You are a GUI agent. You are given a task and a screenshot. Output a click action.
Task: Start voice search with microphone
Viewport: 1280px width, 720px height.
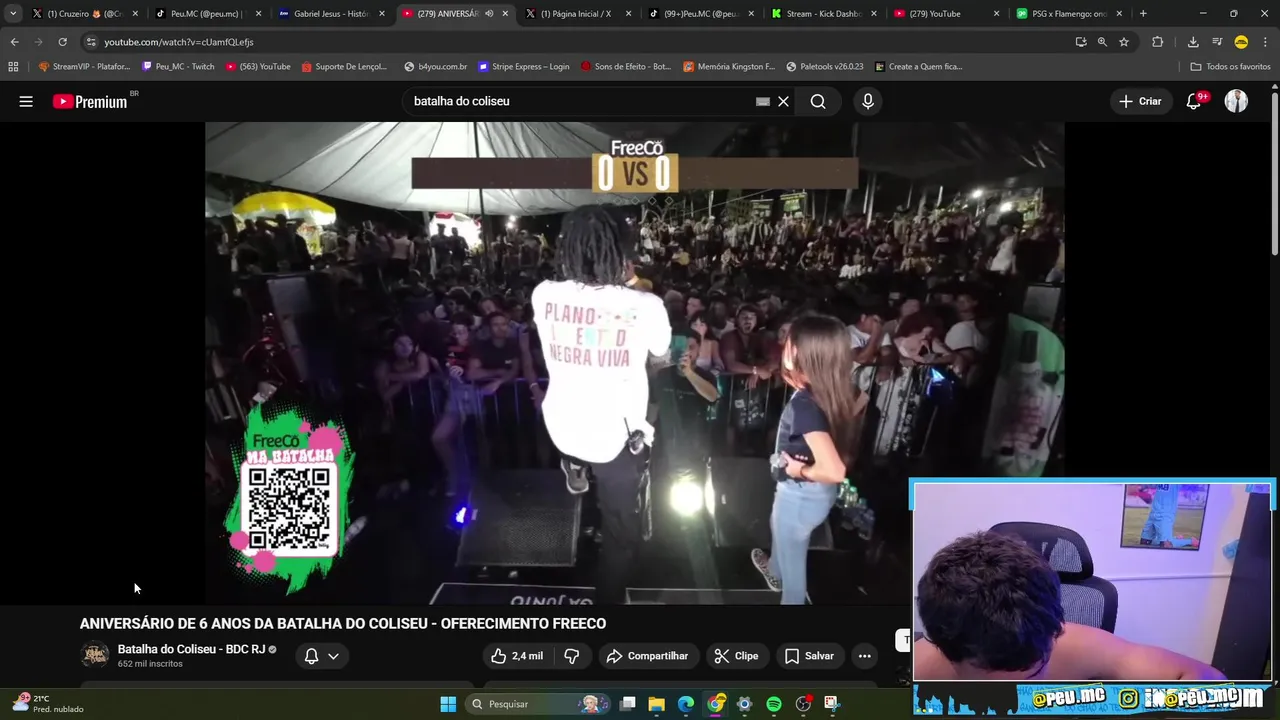868,101
